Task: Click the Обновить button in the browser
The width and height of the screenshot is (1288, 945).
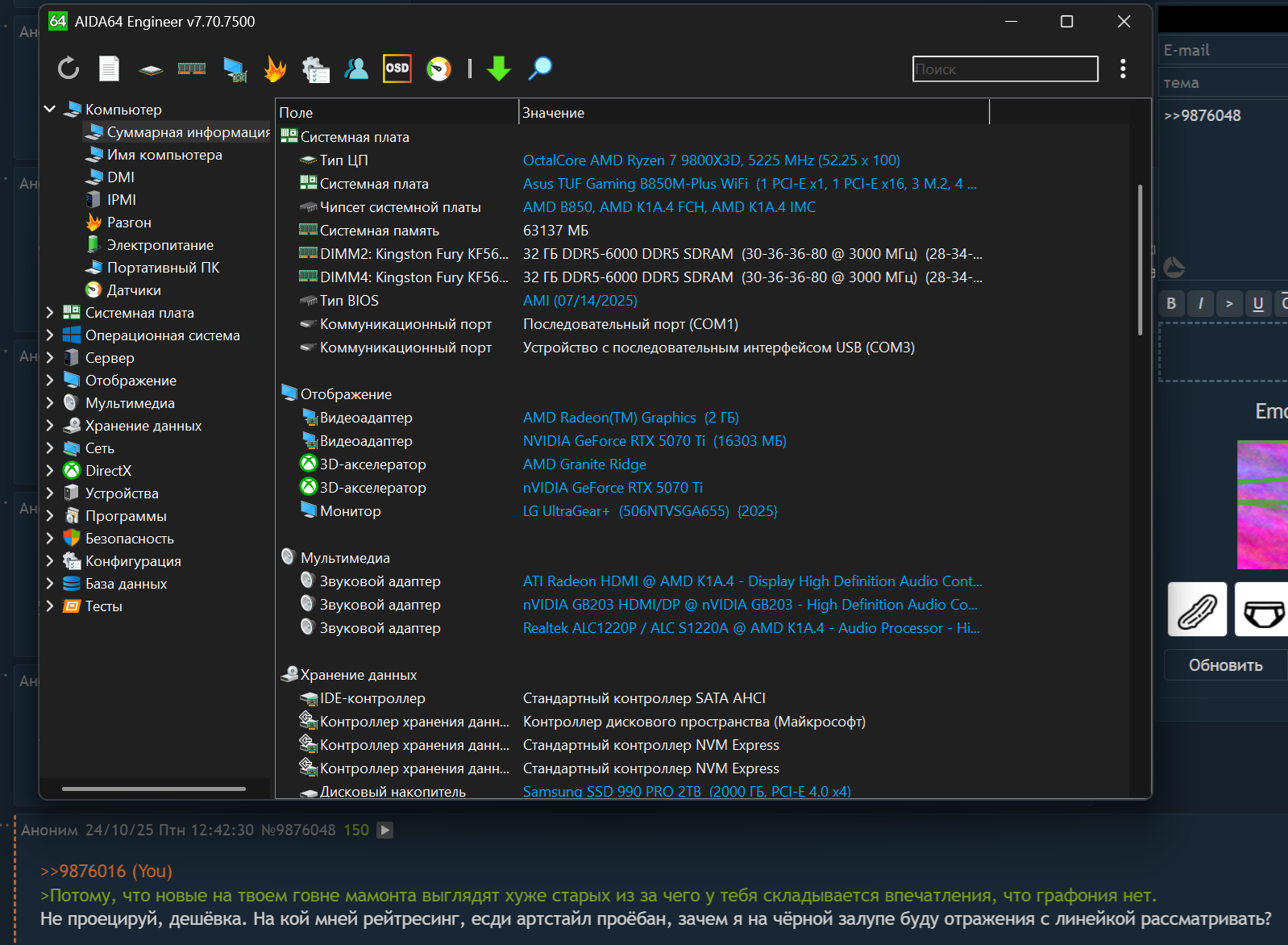Action: (x=1226, y=665)
